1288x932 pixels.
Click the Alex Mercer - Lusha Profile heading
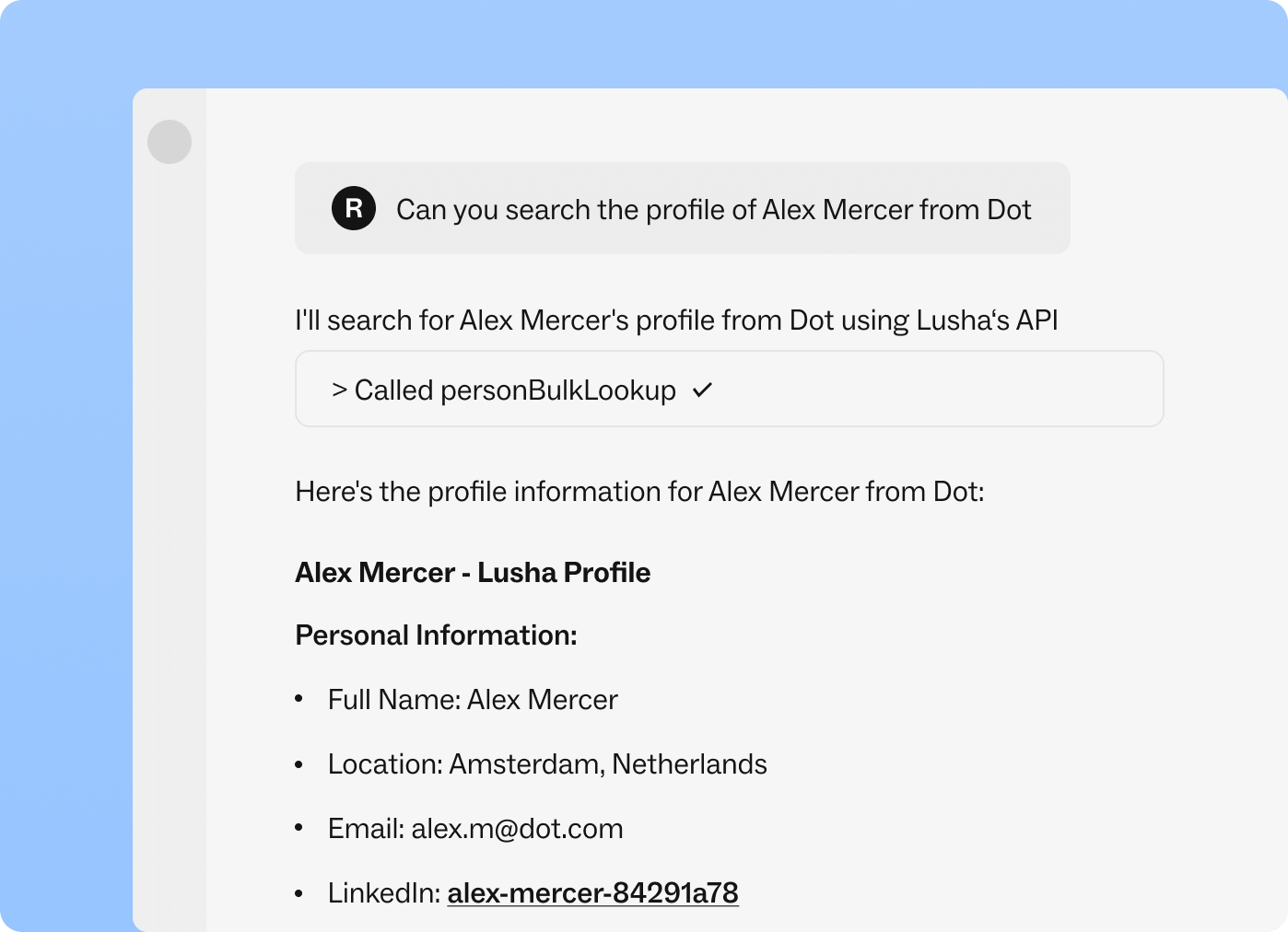(473, 572)
